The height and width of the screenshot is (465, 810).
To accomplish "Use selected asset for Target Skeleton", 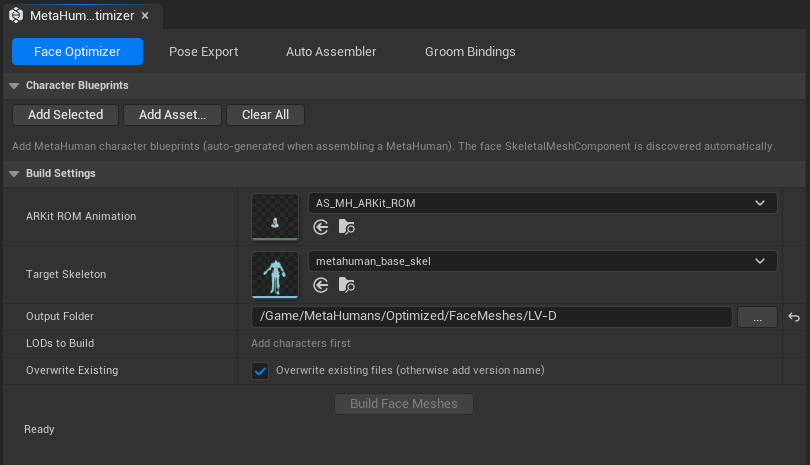I will point(321,285).
